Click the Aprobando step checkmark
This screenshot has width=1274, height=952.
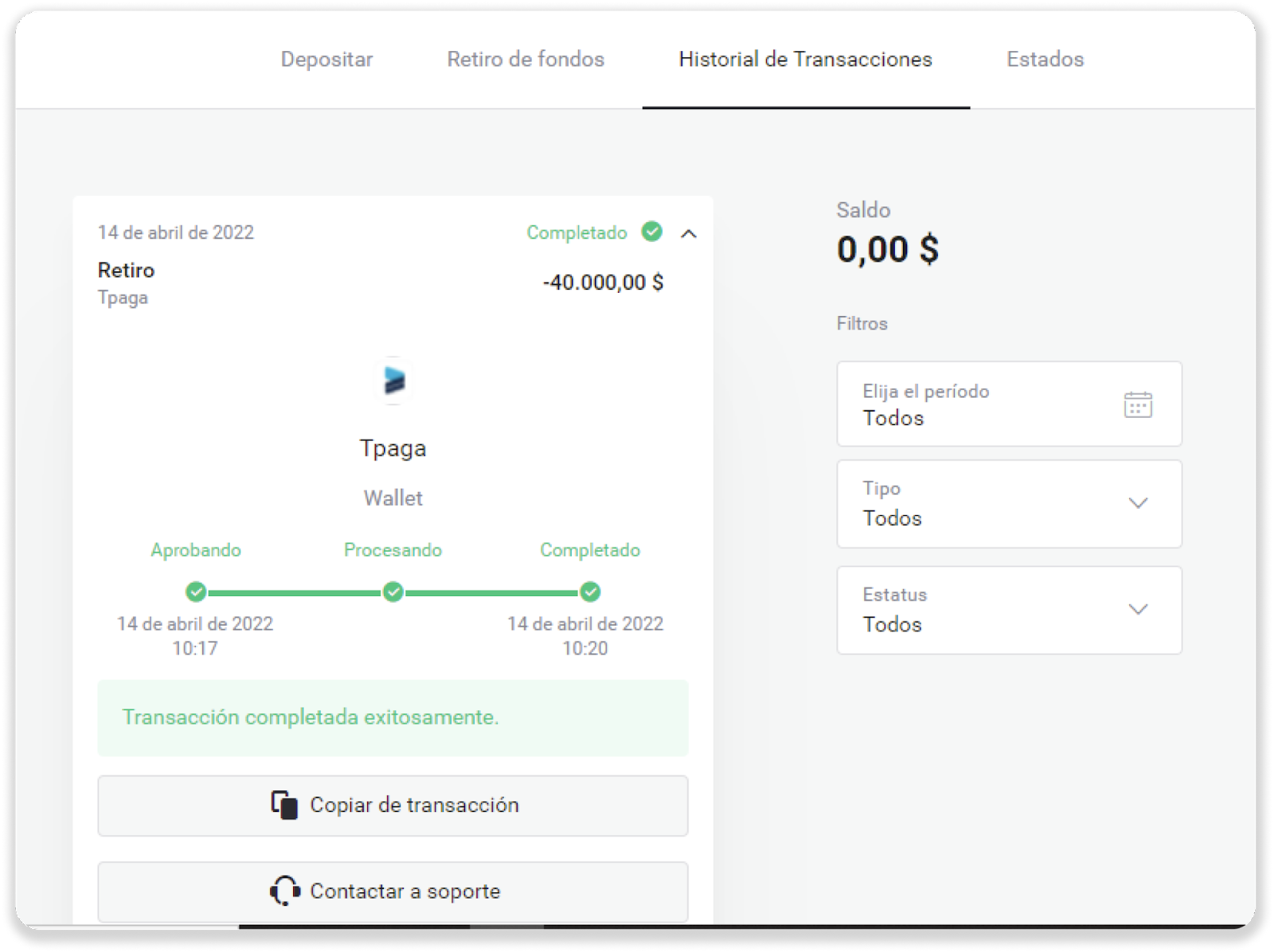[196, 592]
